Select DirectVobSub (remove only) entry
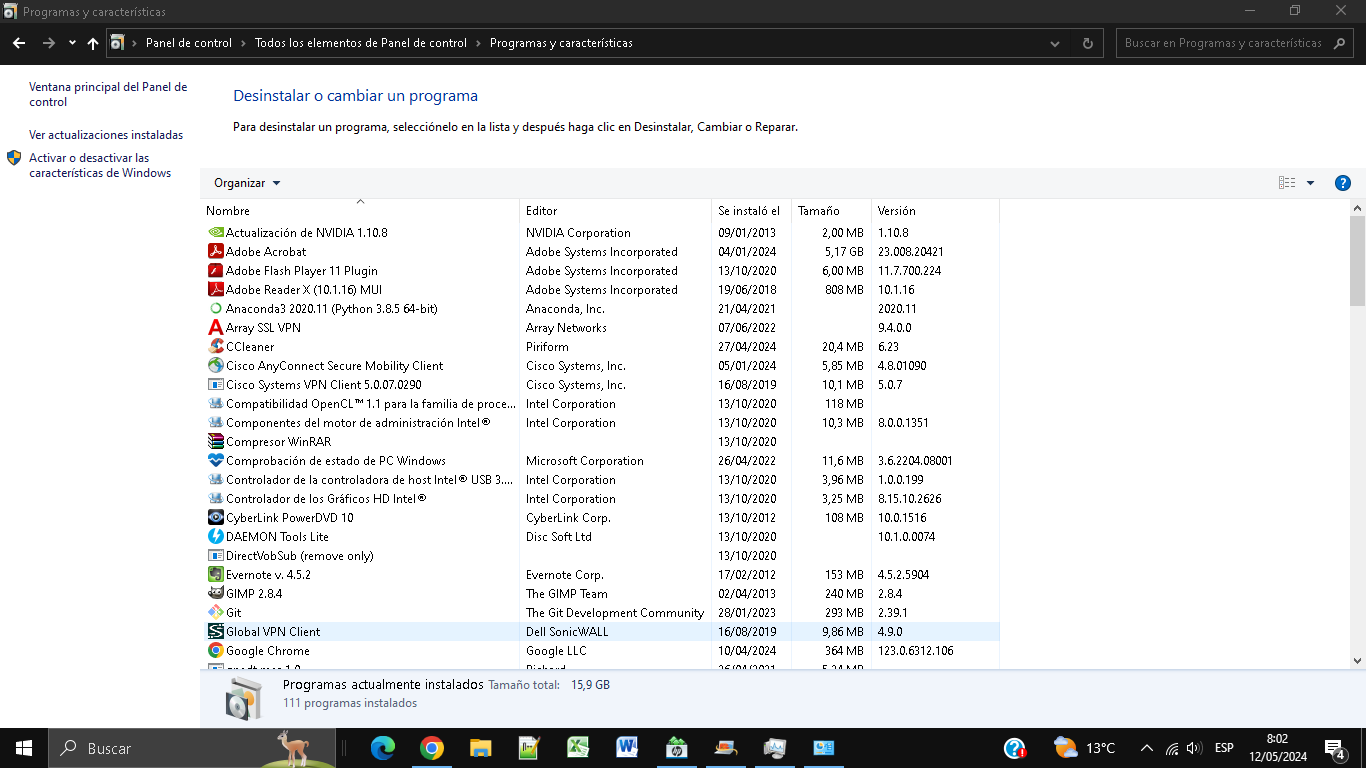The image size is (1366, 768). pyautogui.click(x=300, y=556)
